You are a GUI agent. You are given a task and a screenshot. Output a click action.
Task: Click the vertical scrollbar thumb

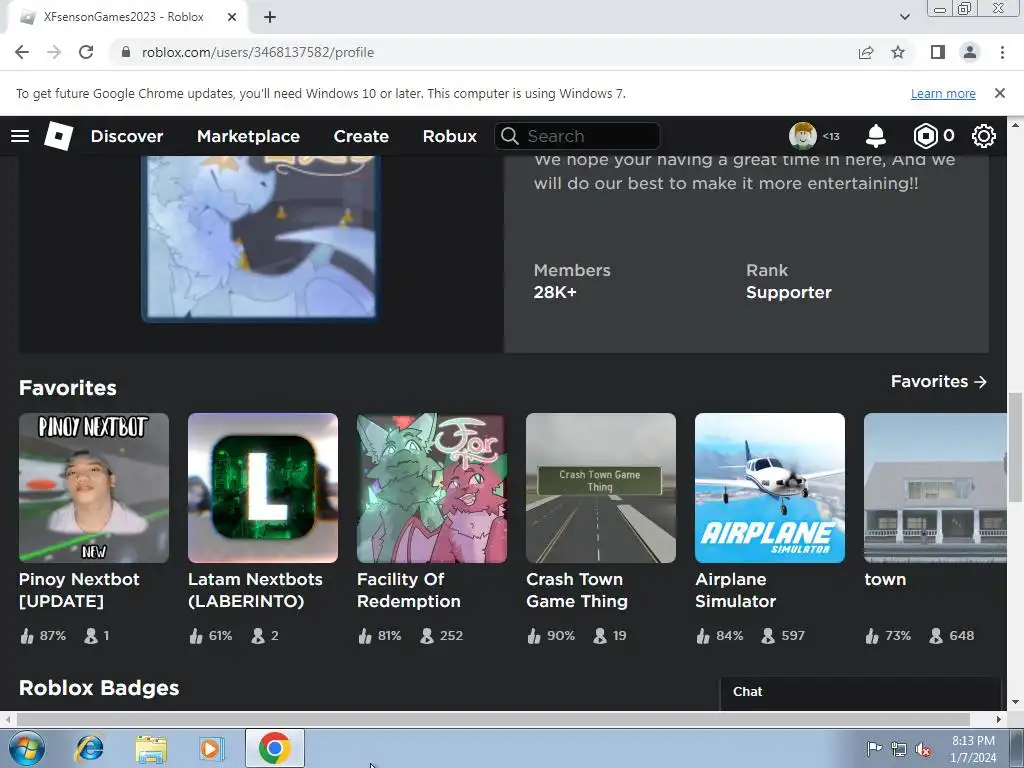click(x=1016, y=448)
